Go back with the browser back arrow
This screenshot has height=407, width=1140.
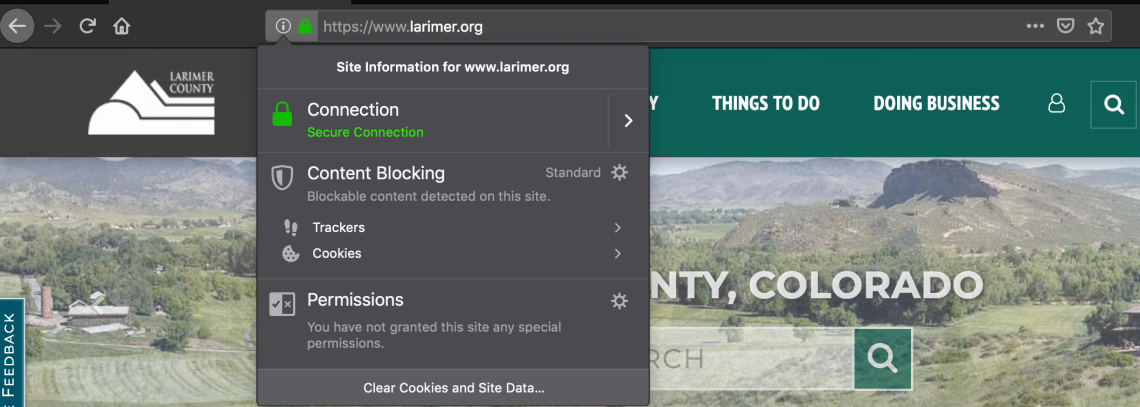coord(17,27)
